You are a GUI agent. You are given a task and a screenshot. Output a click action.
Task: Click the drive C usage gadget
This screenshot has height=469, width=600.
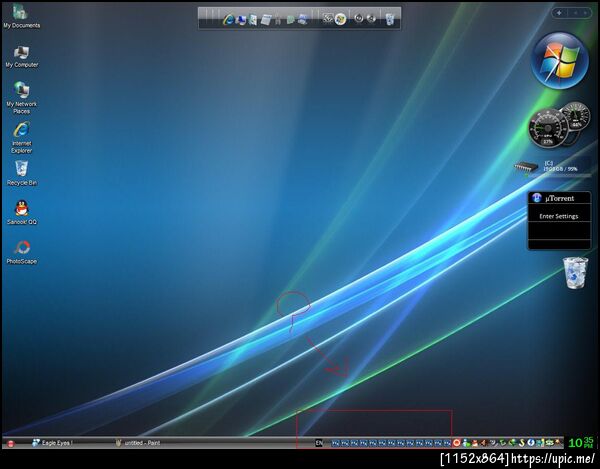tap(552, 168)
